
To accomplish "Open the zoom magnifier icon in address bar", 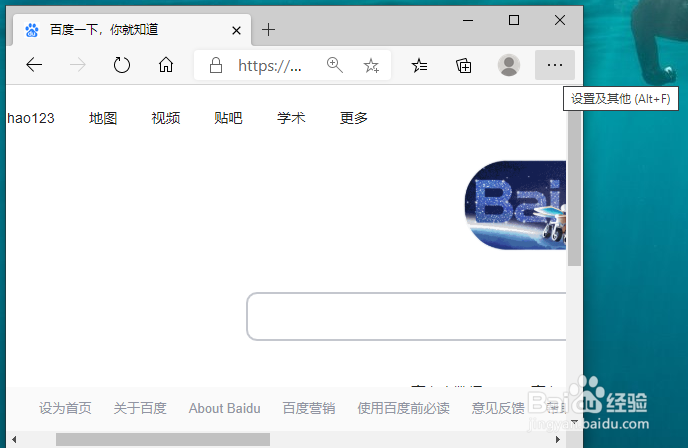I will coord(334,65).
